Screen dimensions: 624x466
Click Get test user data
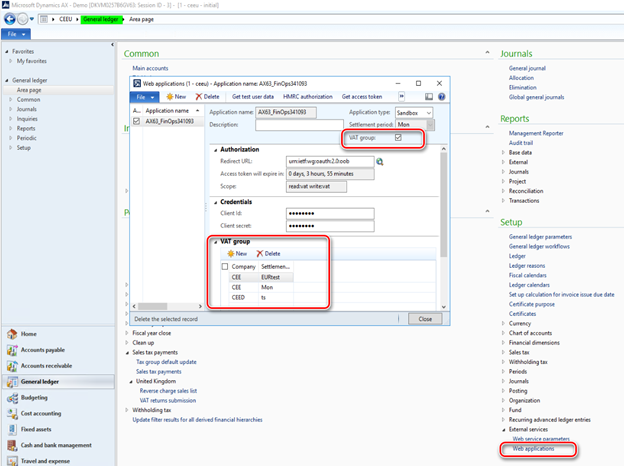coord(253,97)
